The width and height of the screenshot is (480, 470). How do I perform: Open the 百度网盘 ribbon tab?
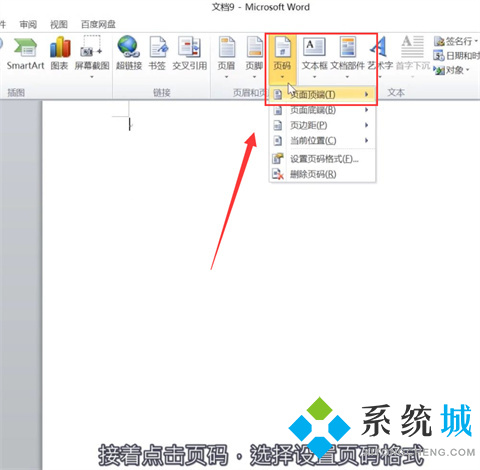click(x=98, y=24)
